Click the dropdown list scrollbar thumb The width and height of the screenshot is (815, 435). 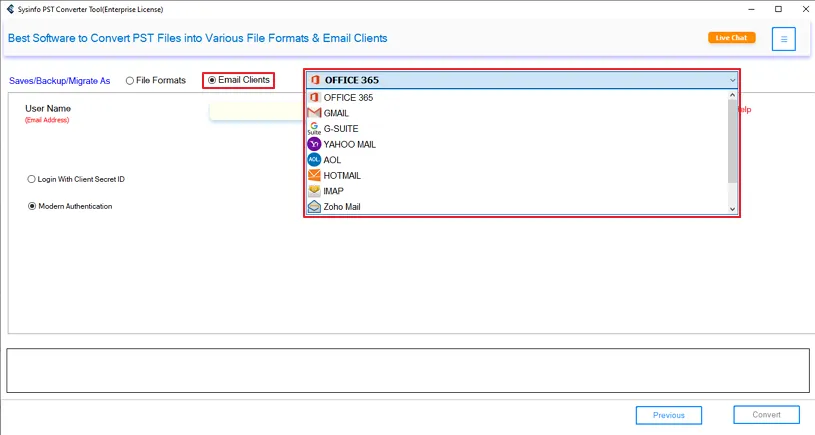pyautogui.click(x=732, y=141)
